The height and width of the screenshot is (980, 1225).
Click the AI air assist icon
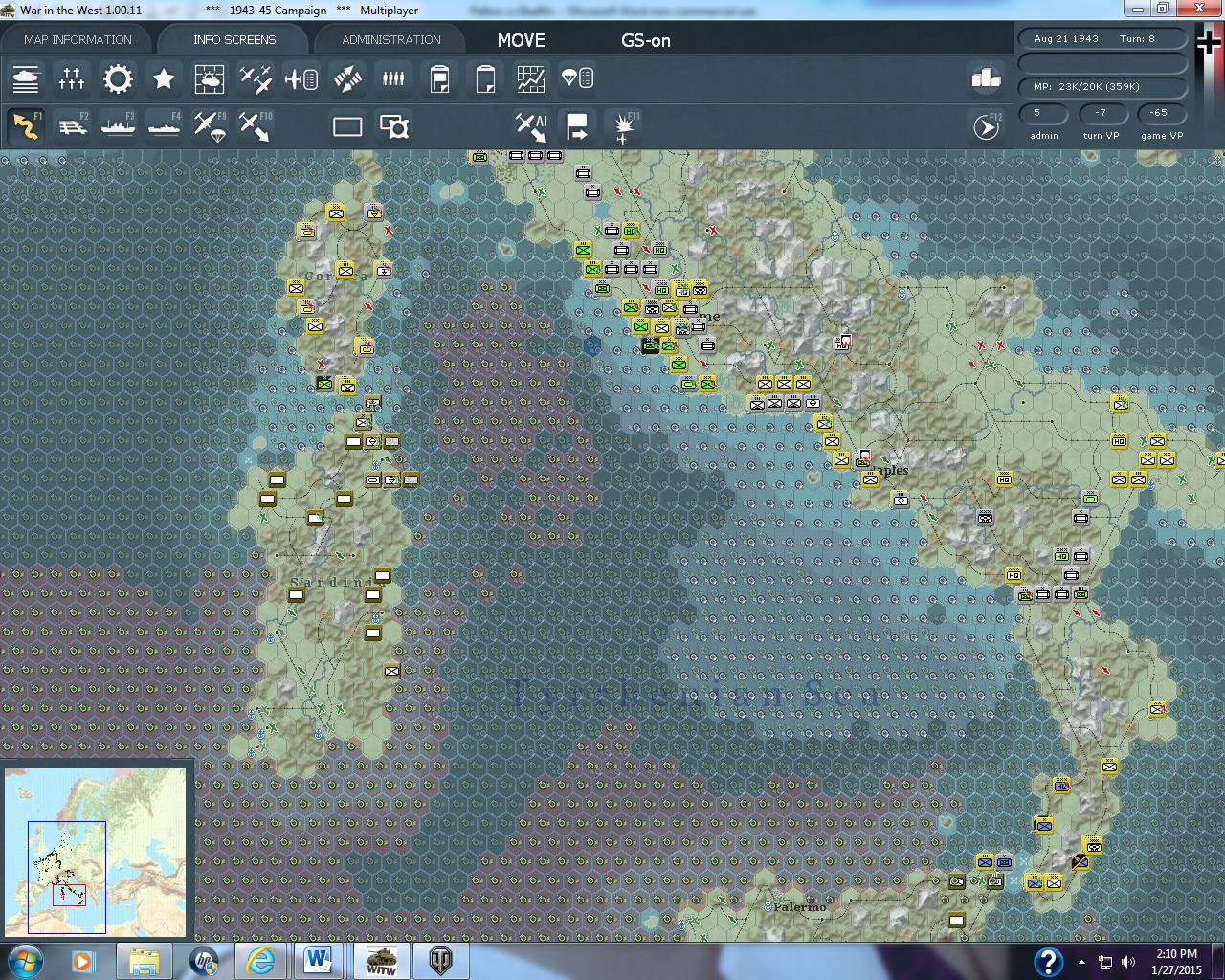pyautogui.click(x=531, y=125)
